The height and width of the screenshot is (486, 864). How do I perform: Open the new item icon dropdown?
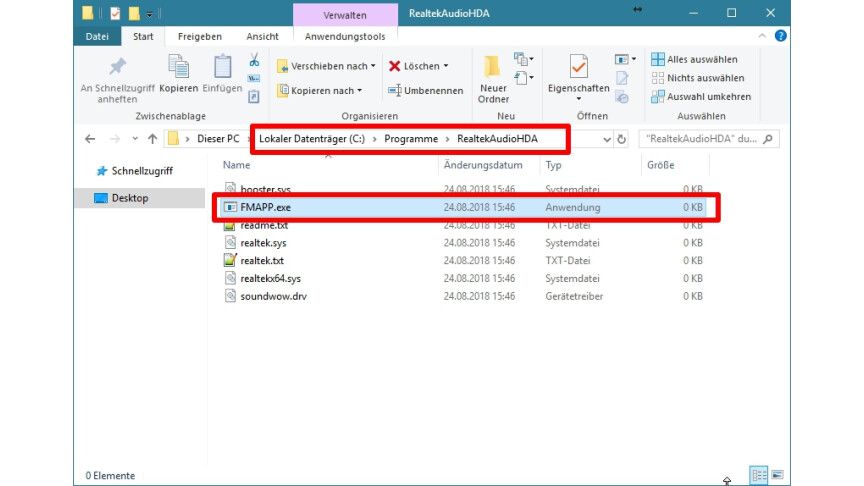pyautogui.click(x=523, y=58)
